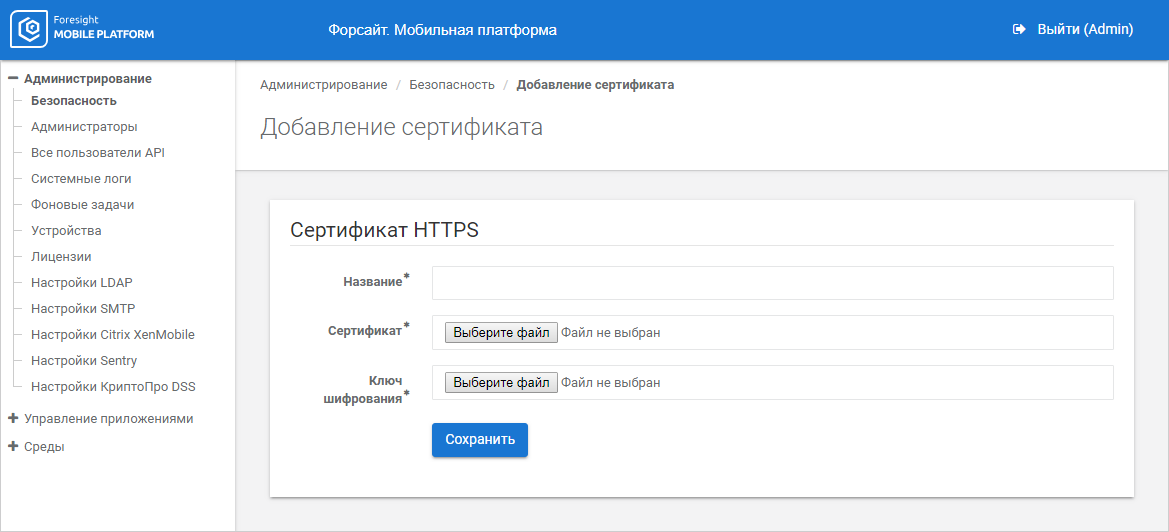Click the Форсайт. Мобильная платформа title
This screenshot has height=532, width=1169.
(442, 30)
